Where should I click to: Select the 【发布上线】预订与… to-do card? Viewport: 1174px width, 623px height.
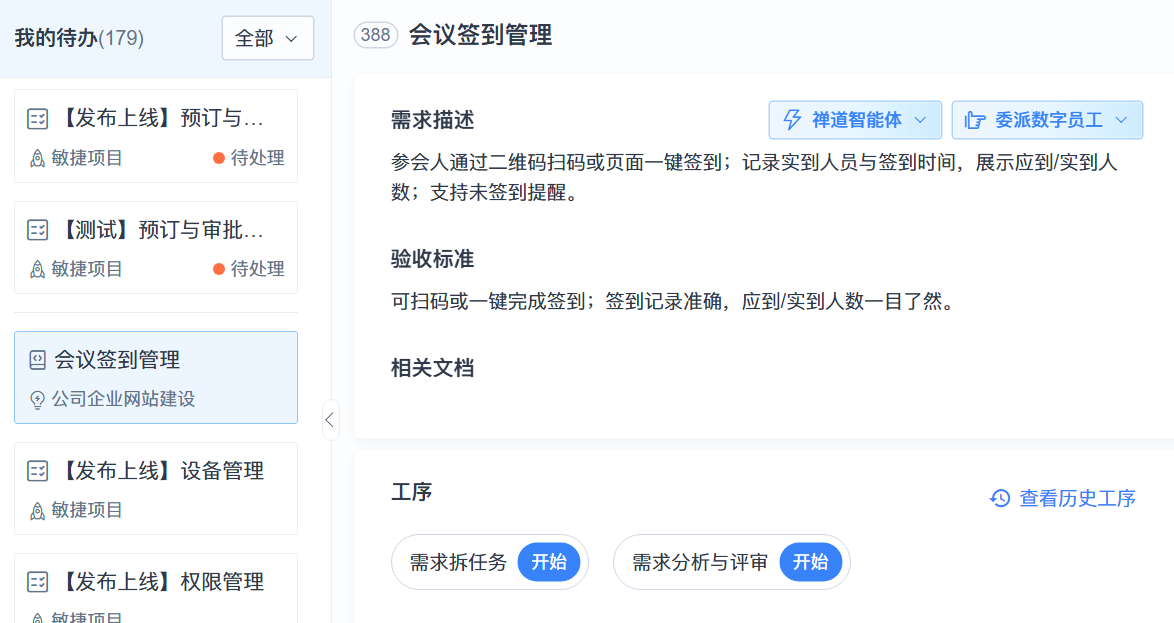click(x=156, y=136)
